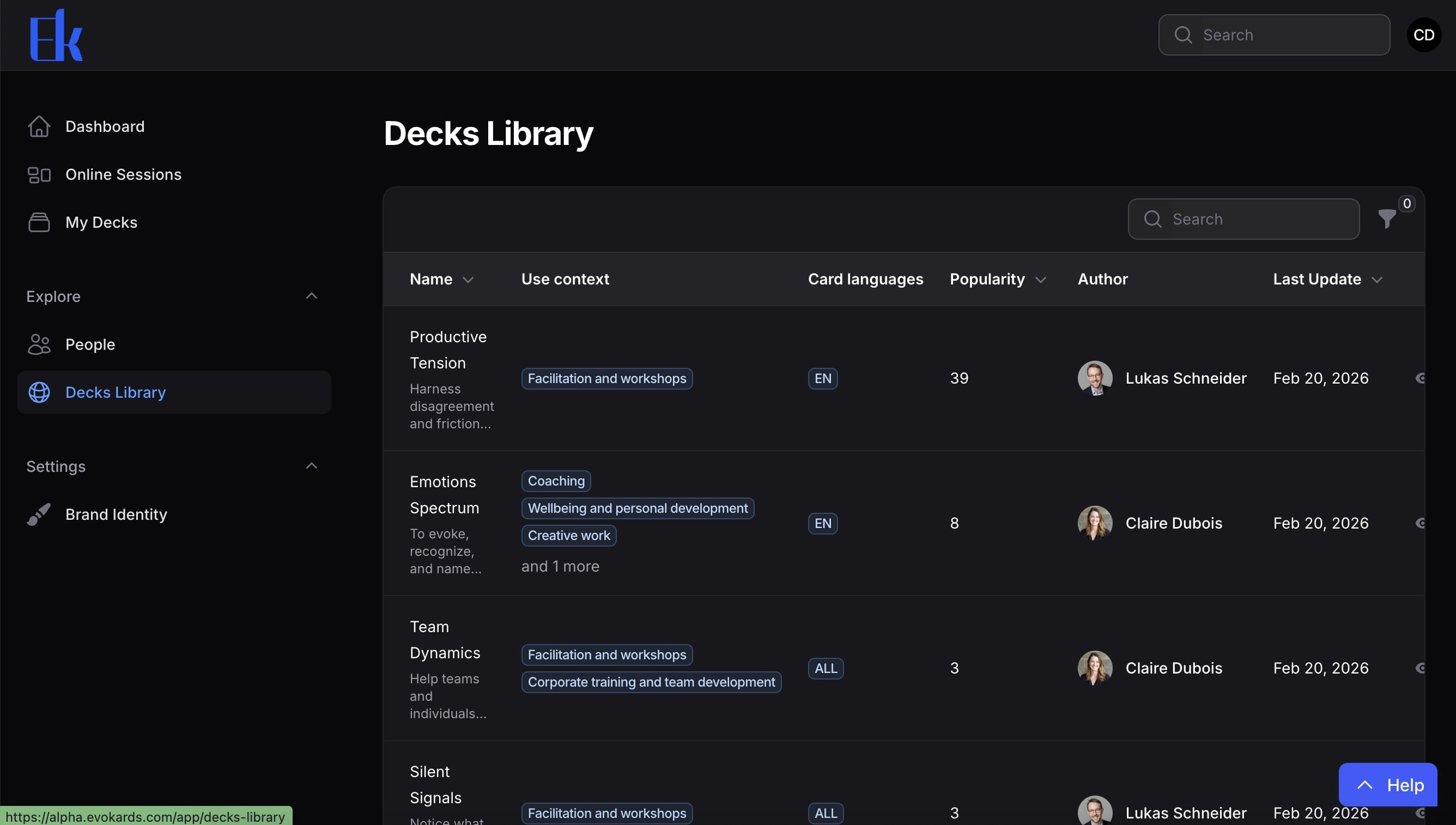1456x825 pixels.
Task: Open the Online Sessions menu item
Action: 123,174
